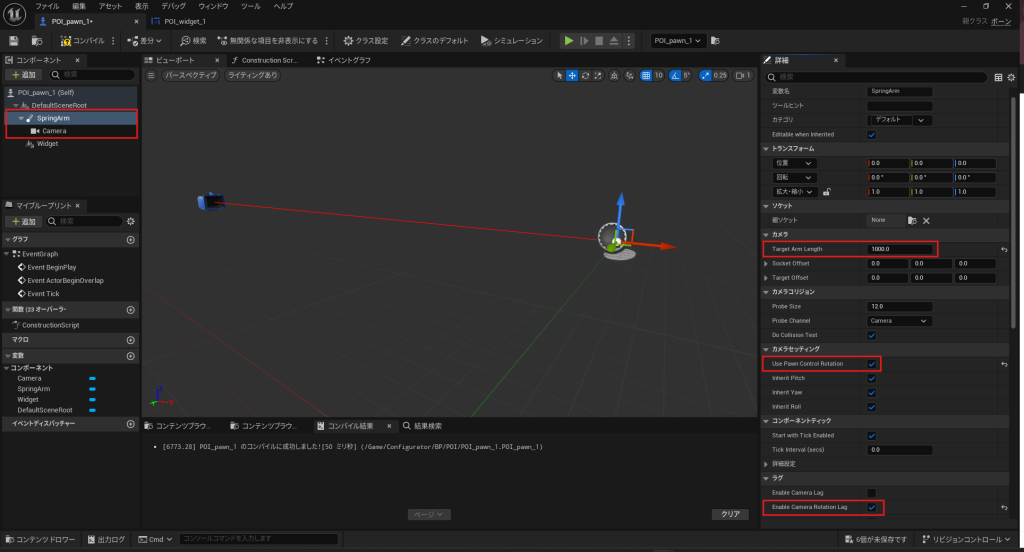Select Camera component in the components tree
The width and height of the screenshot is (1024, 552).
[54, 131]
